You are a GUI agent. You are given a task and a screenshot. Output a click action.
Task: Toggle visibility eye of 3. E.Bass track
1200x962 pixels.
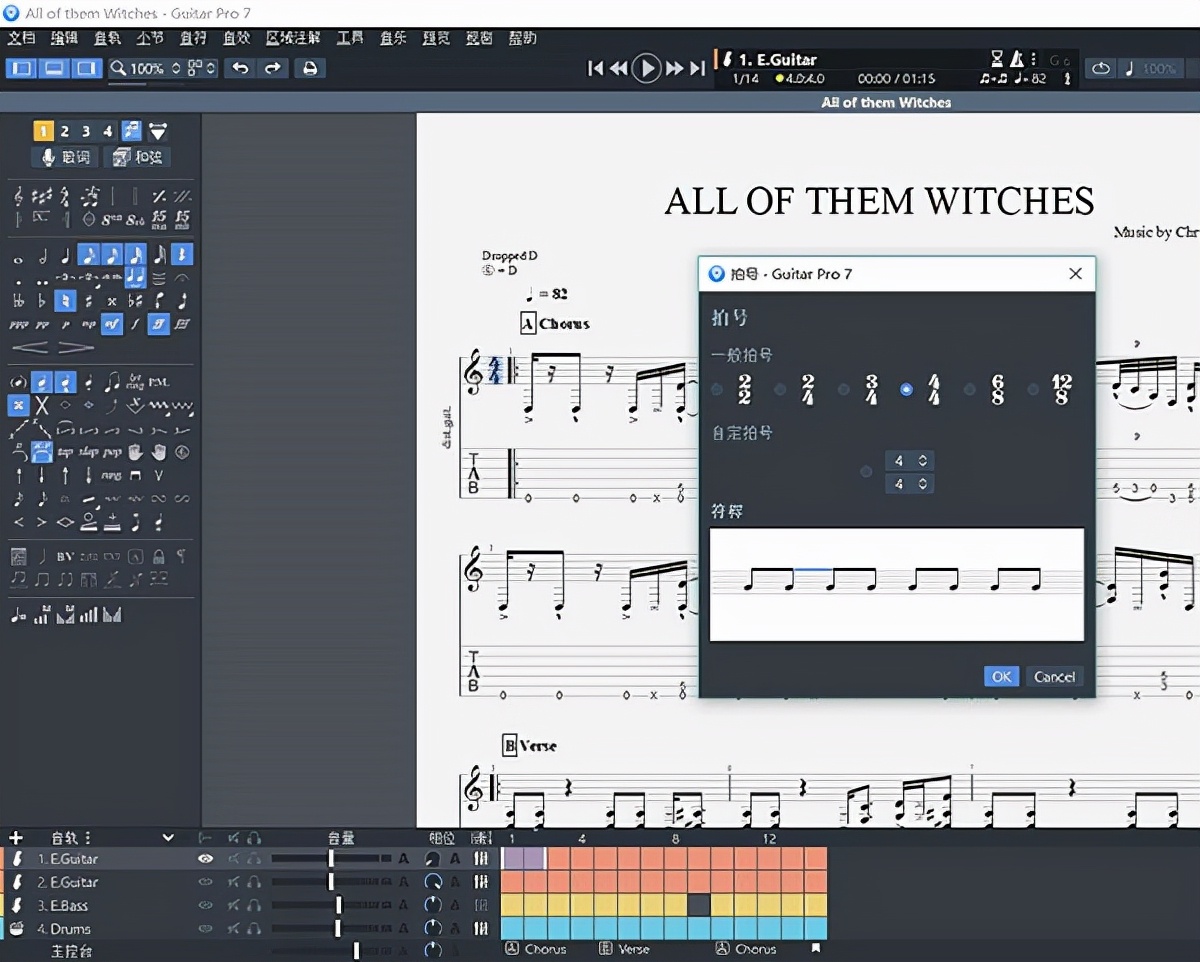[x=205, y=905]
